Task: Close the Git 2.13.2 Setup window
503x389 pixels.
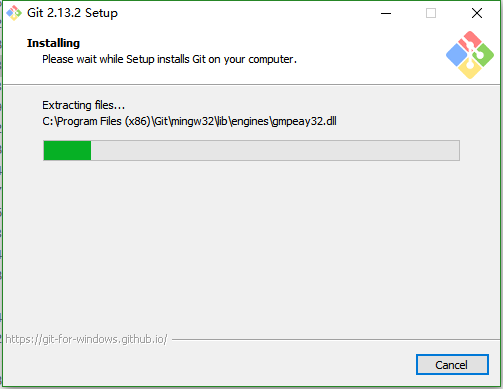Action: click(477, 13)
